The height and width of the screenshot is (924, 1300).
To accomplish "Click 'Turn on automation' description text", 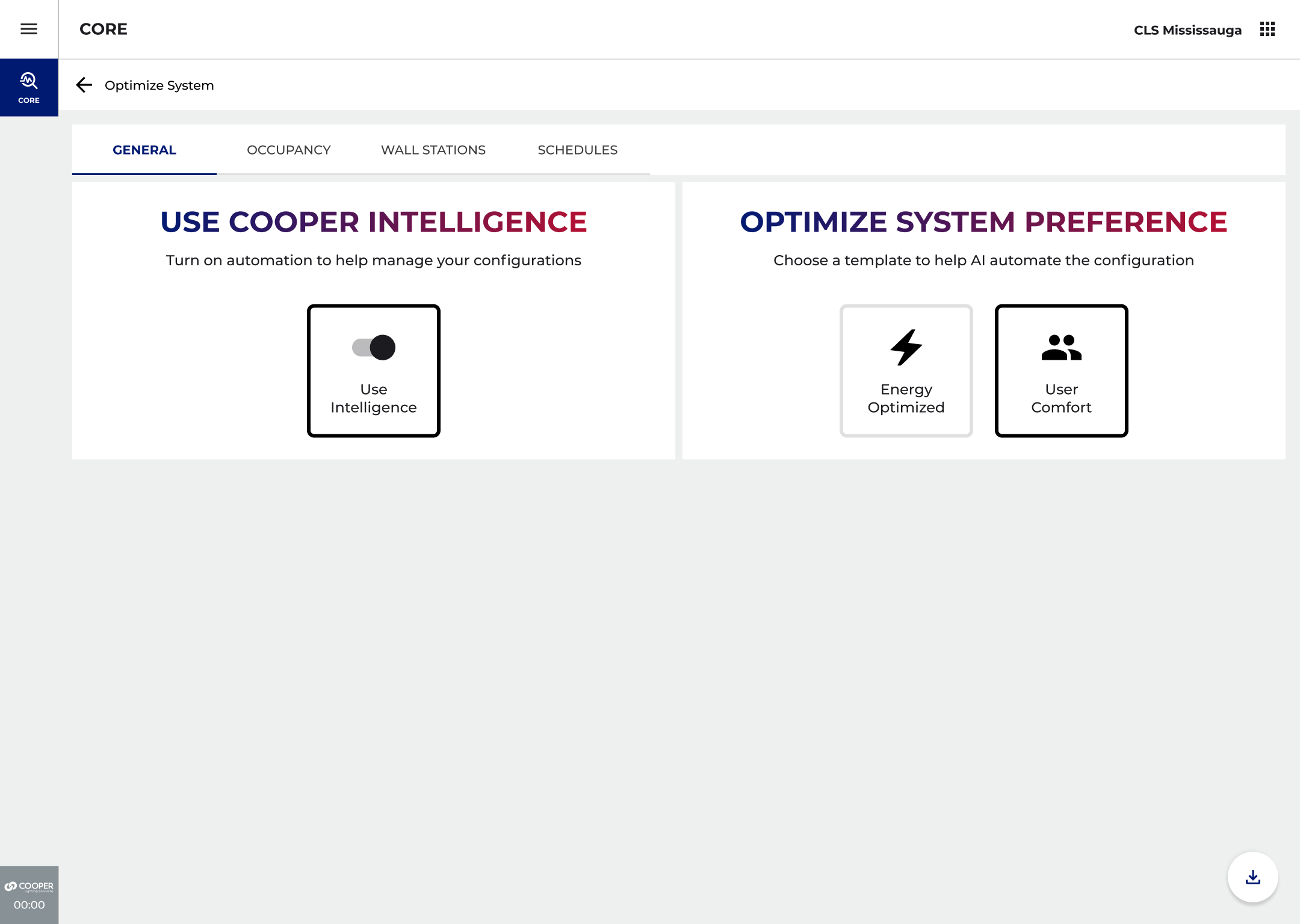I will tap(374, 260).
